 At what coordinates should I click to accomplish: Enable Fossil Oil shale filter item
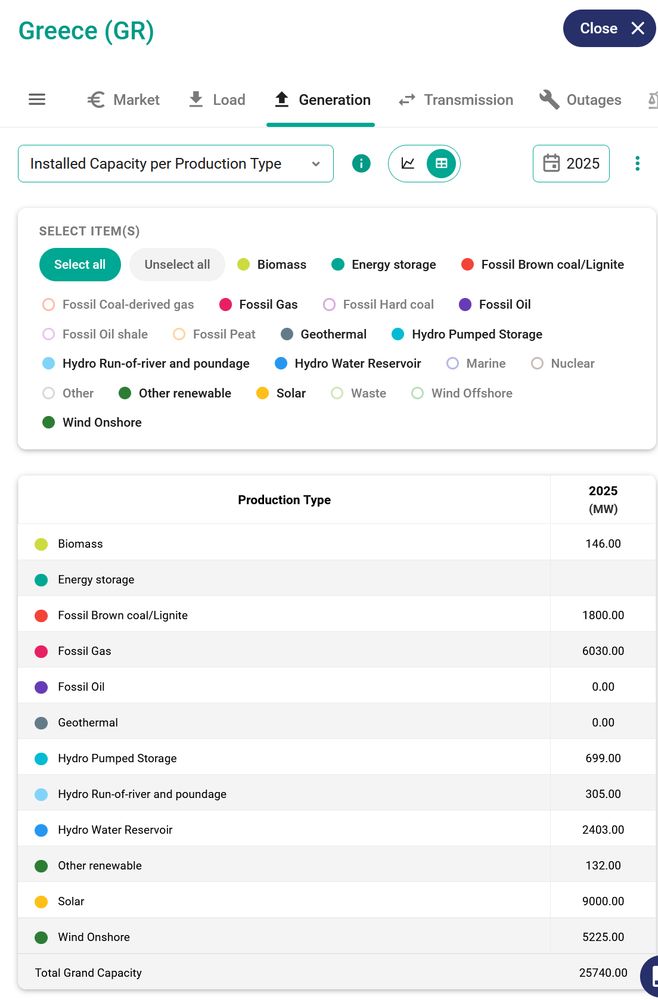pos(95,334)
